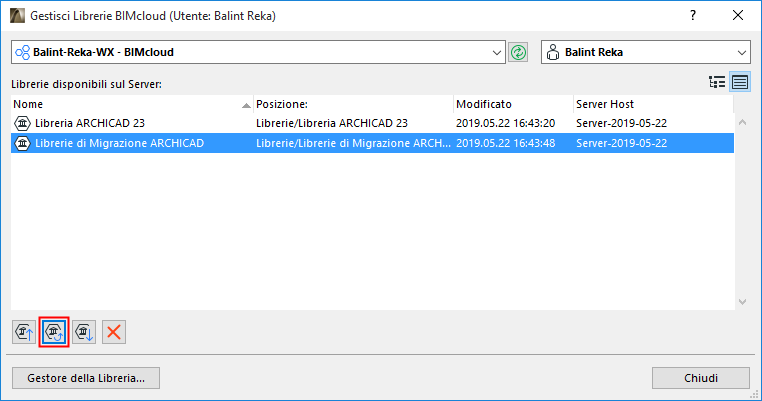Click Server-2019-05-22 in Migrazione row
The width and height of the screenshot is (762, 401).
[622, 143]
